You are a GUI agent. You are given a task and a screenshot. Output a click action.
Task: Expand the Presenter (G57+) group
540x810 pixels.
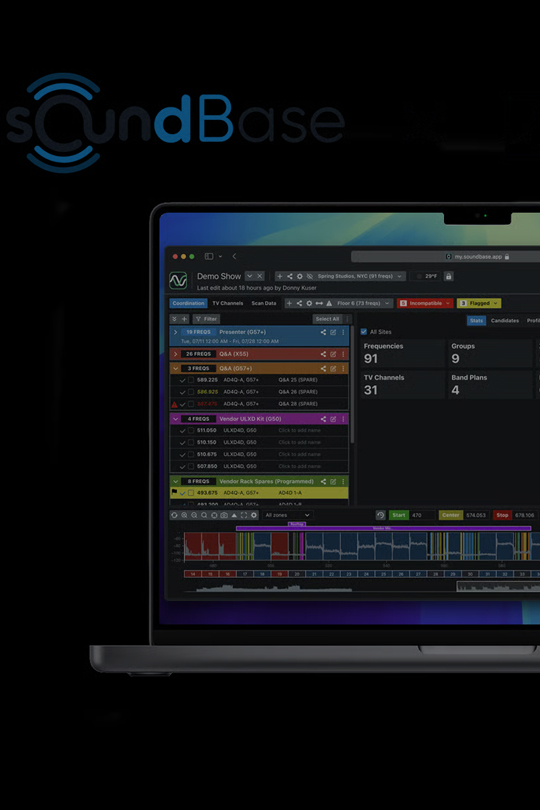[176, 332]
